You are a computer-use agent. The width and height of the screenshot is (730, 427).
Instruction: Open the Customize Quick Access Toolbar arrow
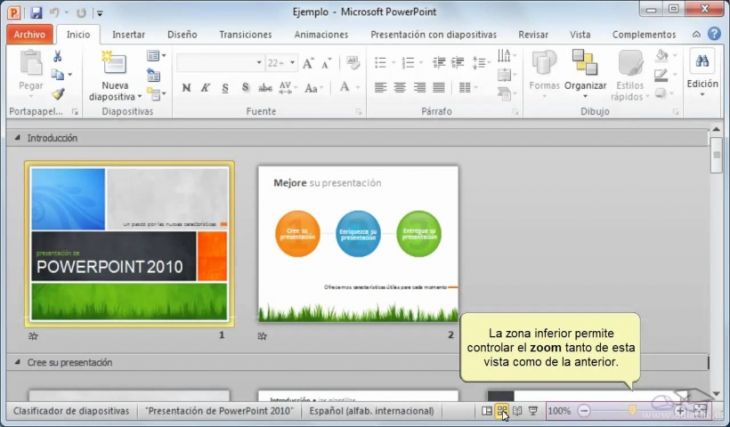tap(100, 13)
